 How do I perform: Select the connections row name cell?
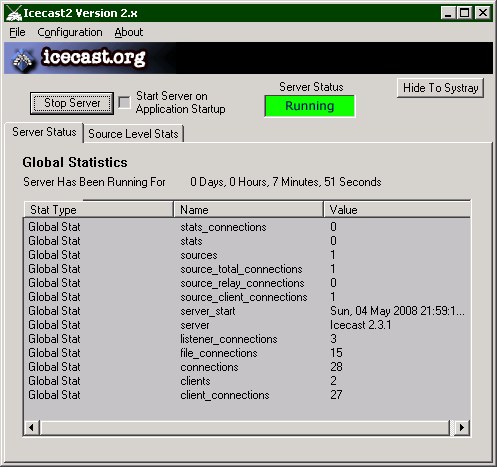[x=209, y=367]
